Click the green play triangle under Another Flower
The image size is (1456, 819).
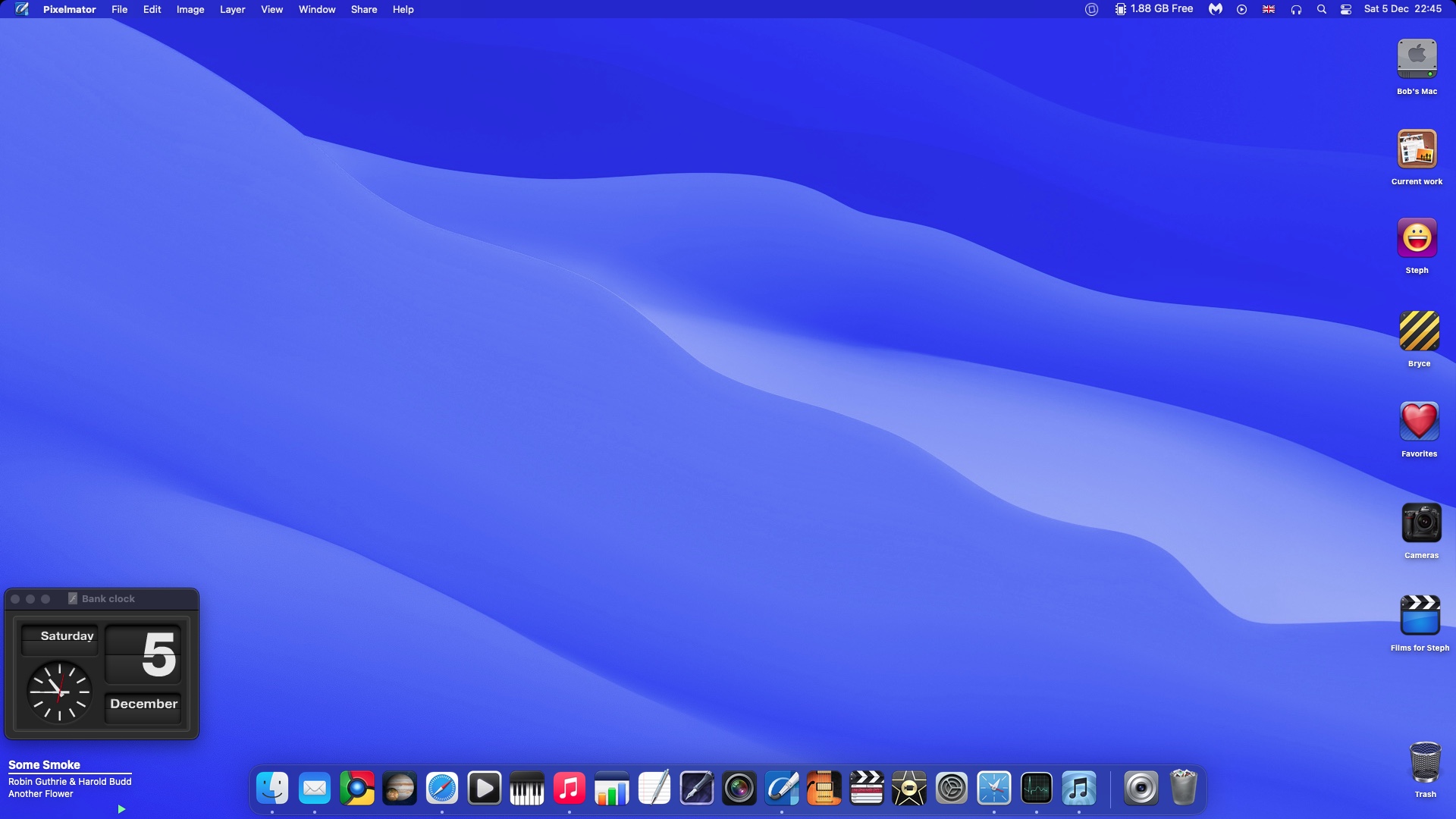(121, 809)
